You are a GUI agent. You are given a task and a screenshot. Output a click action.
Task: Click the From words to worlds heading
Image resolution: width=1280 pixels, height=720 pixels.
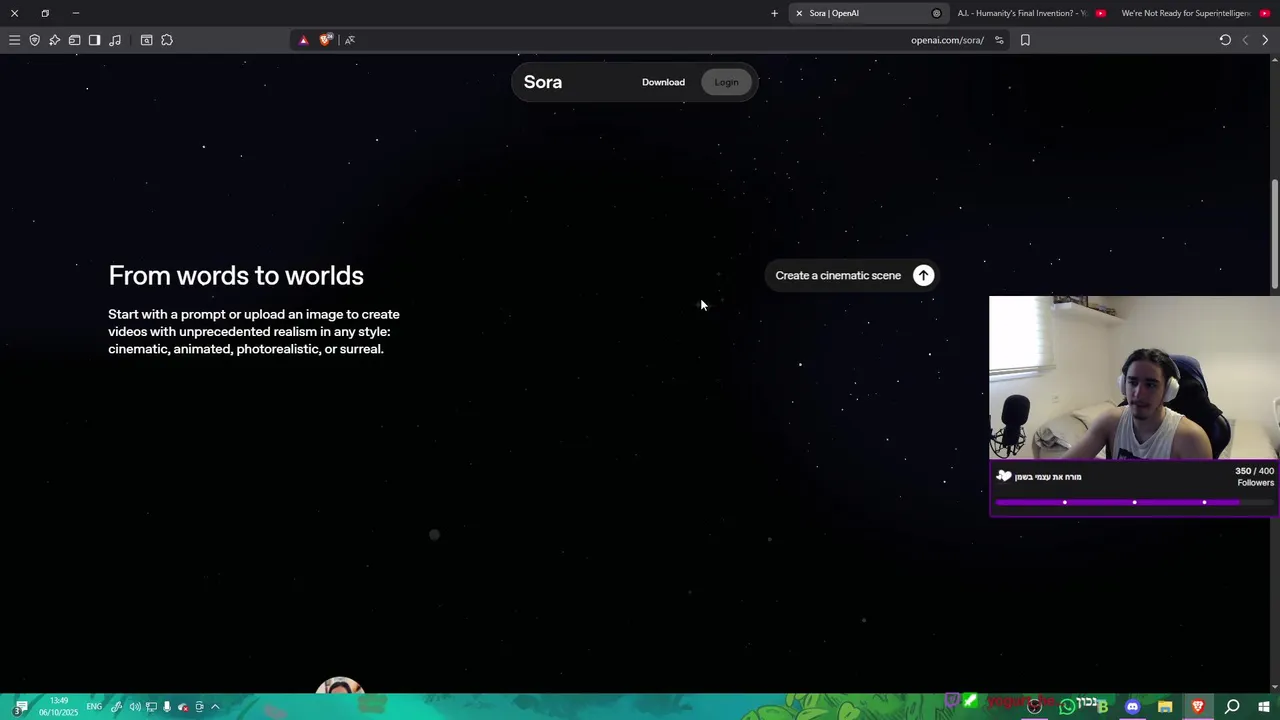coord(236,276)
